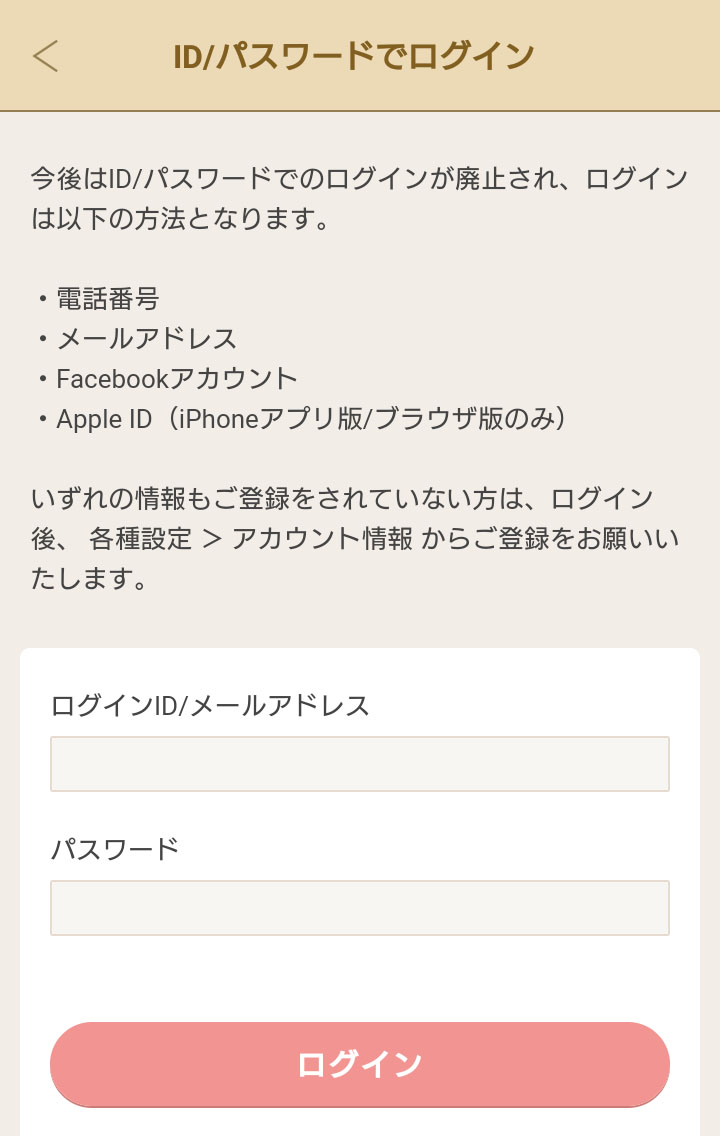Click the ID/パスワードでログイン header title
Image resolution: width=720 pixels, height=1136 pixels.
(353, 57)
